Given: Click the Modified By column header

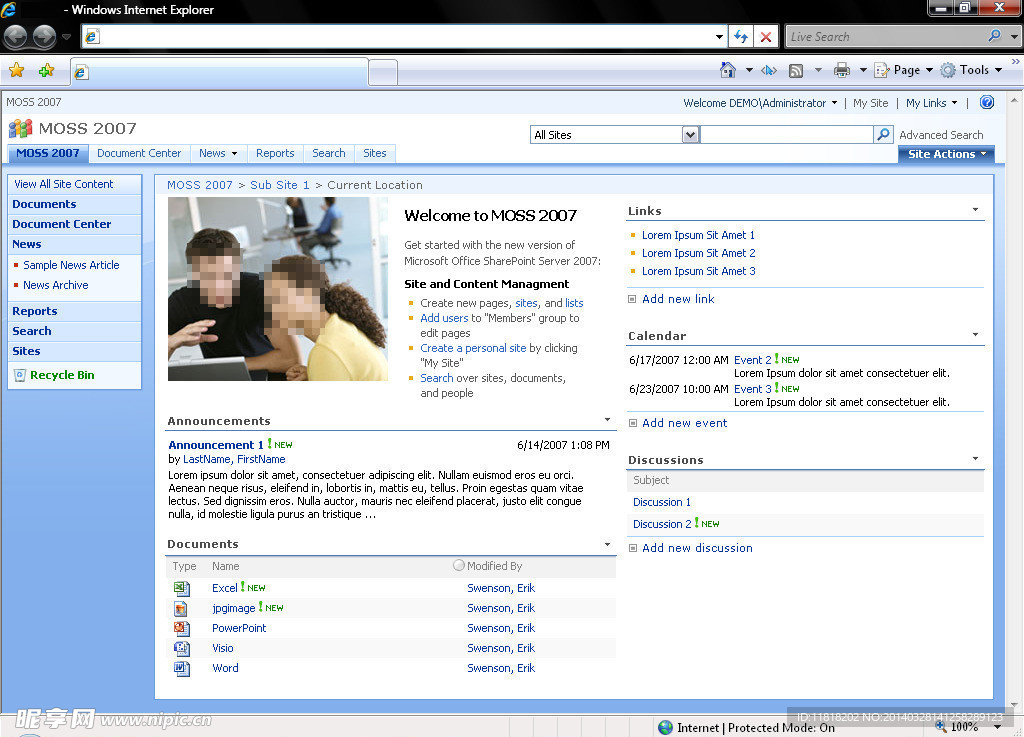Looking at the screenshot, I should pyautogui.click(x=494, y=566).
